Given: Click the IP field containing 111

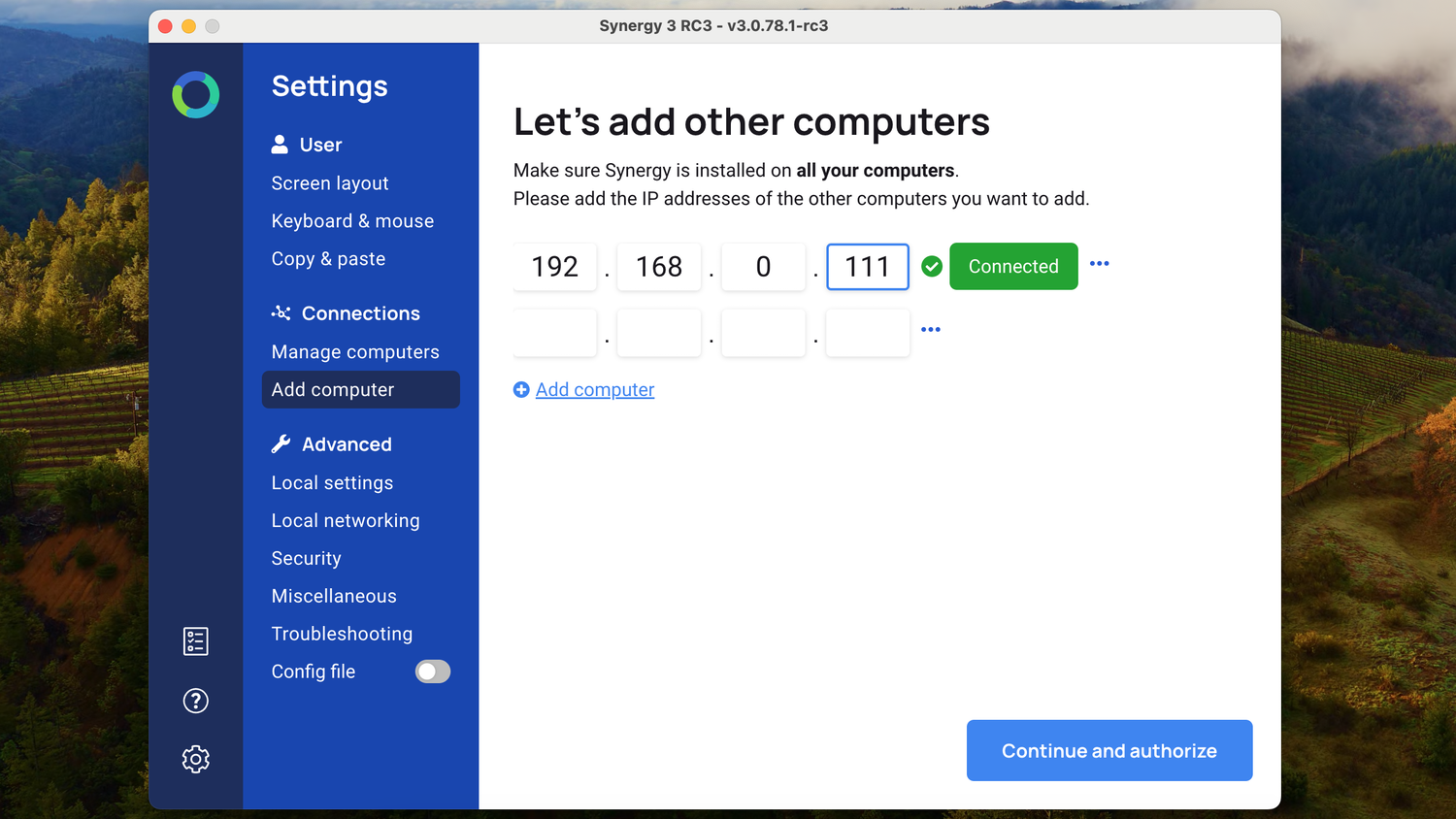Looking at the screenshot, I should tap(868, 267).
